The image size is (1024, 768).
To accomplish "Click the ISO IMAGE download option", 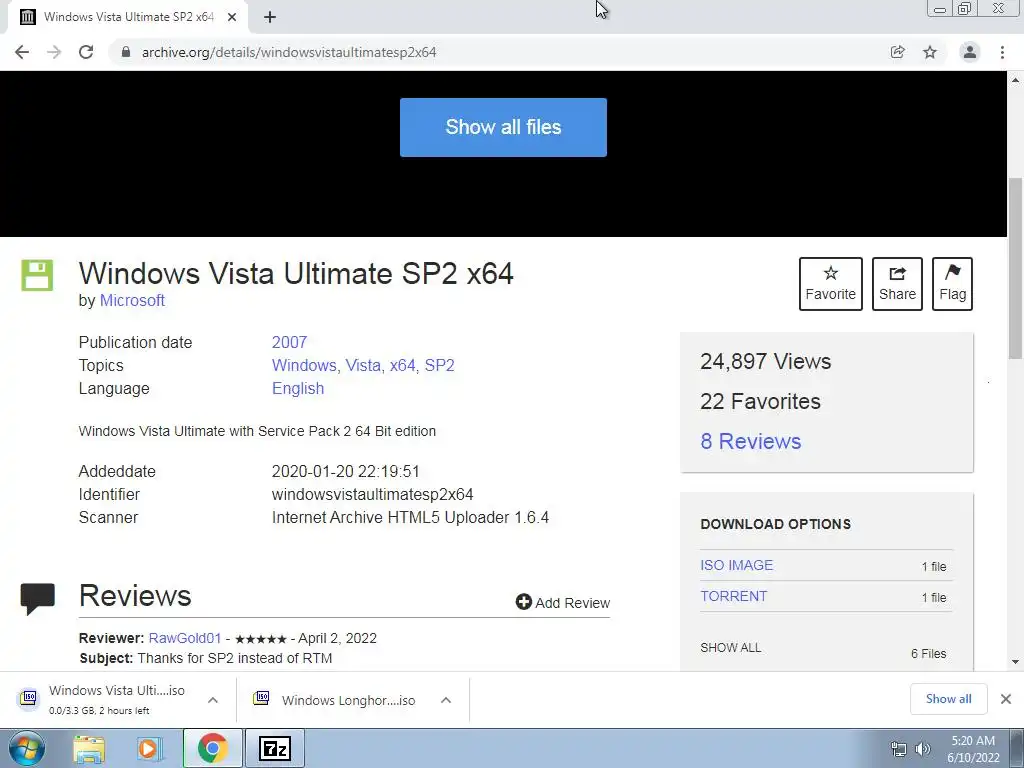I will point(737,566).
